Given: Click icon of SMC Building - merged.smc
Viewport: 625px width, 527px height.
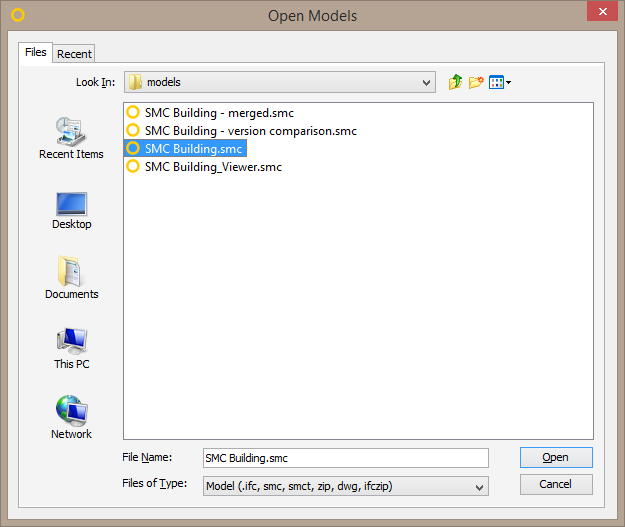Looking at the screenshot, I should 133,112.
